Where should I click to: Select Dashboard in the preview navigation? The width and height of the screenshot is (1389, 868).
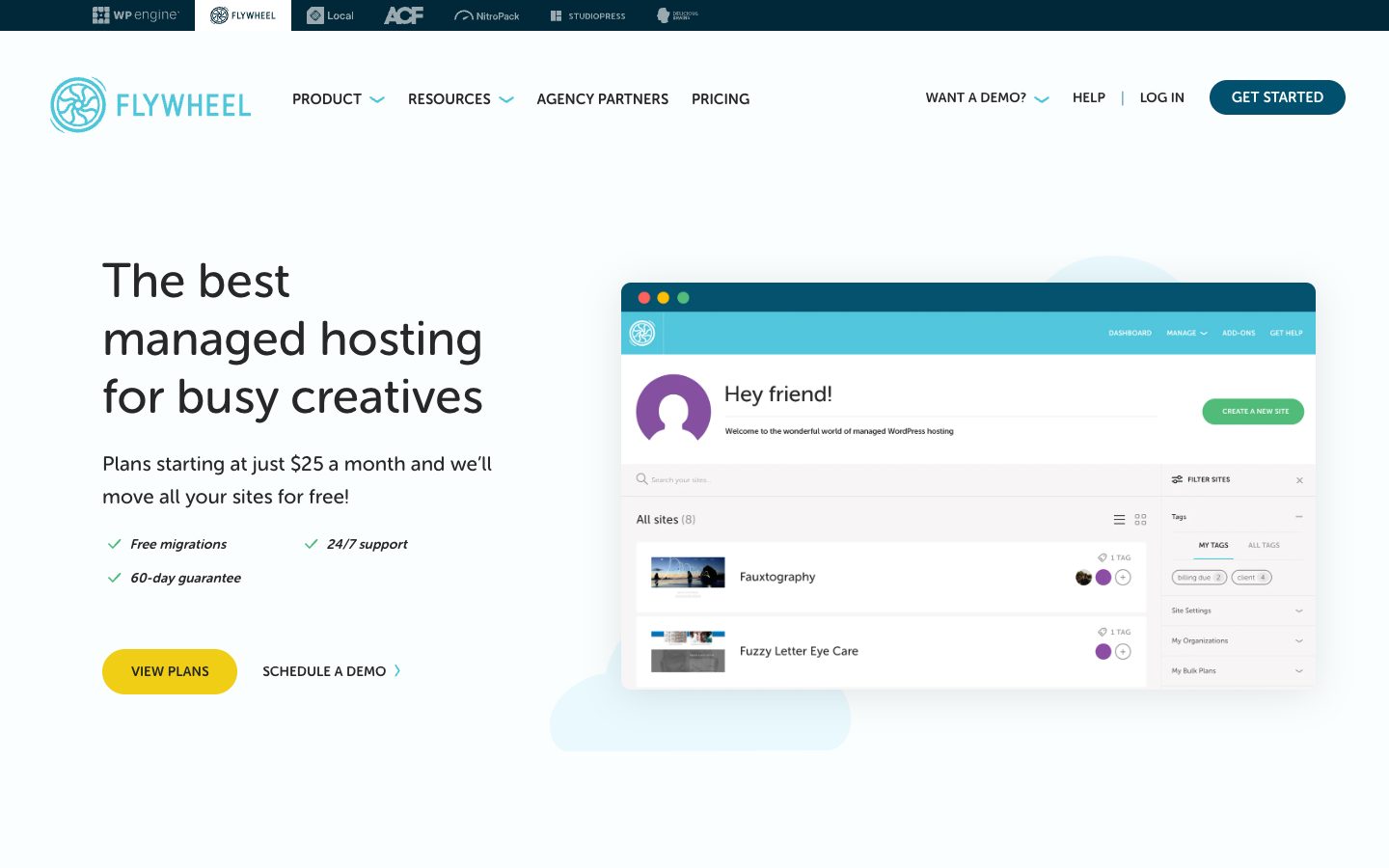tap(1130, 333)
